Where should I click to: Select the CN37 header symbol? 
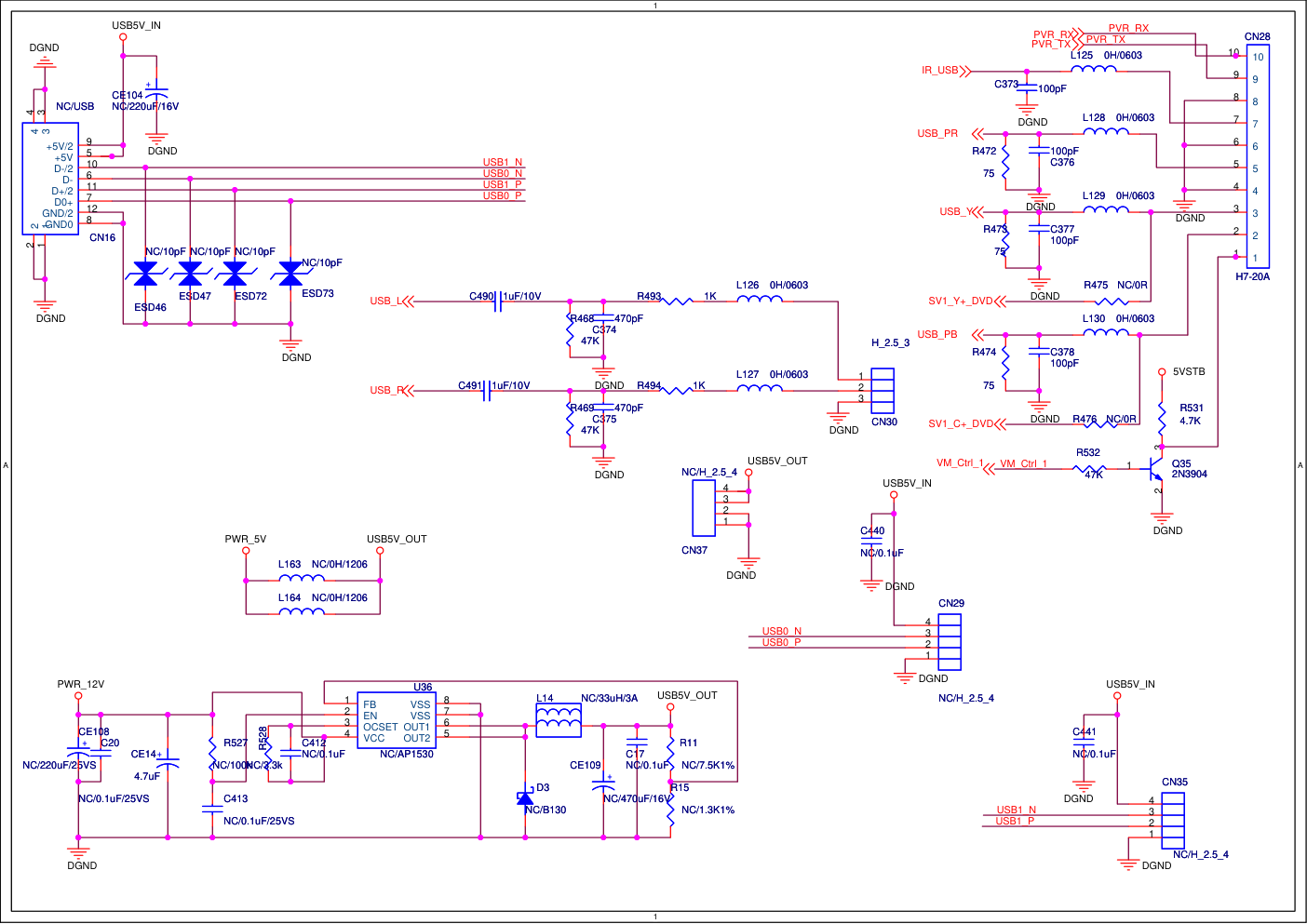704,508
